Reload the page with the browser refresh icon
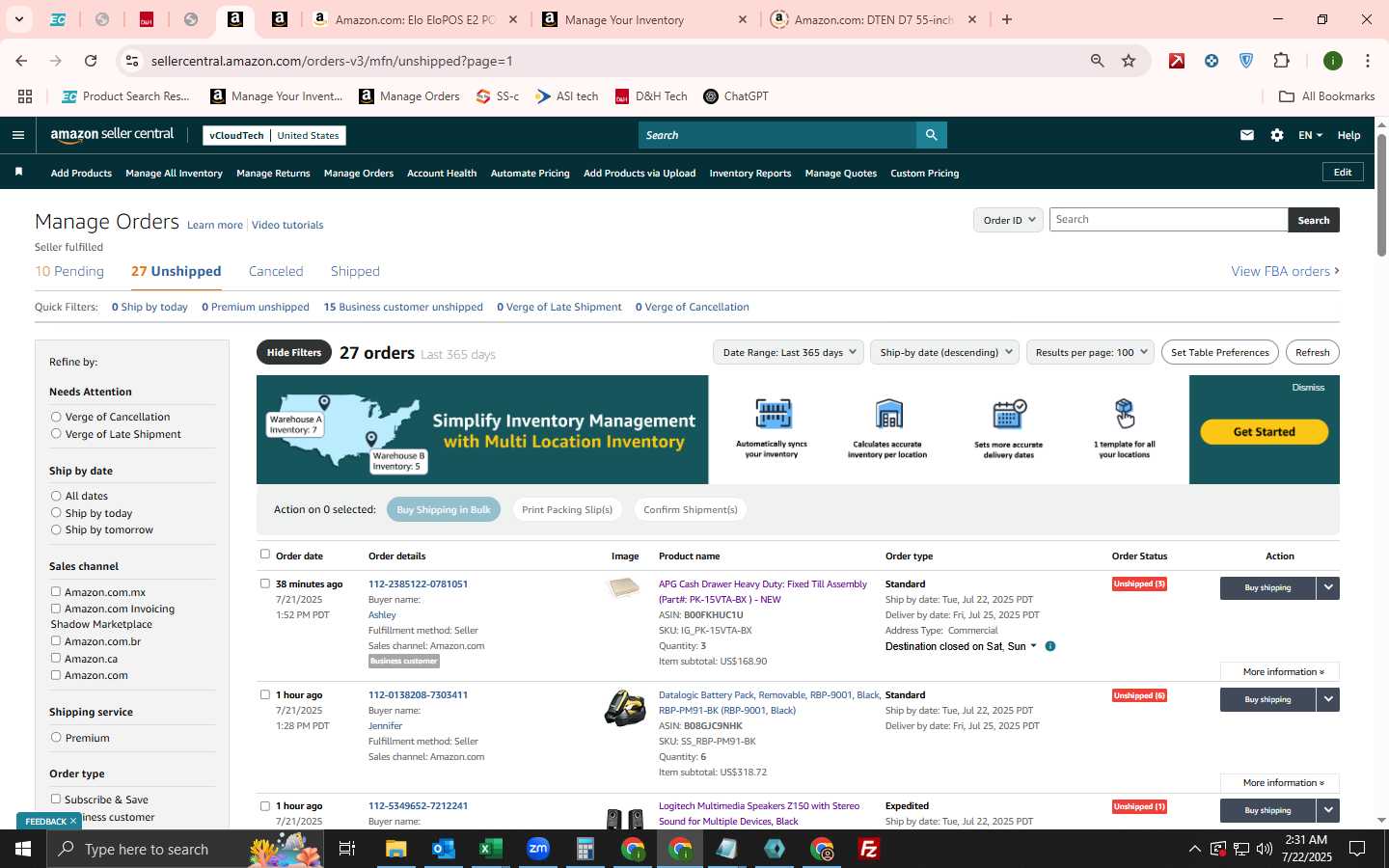 [x=91, y=61]
